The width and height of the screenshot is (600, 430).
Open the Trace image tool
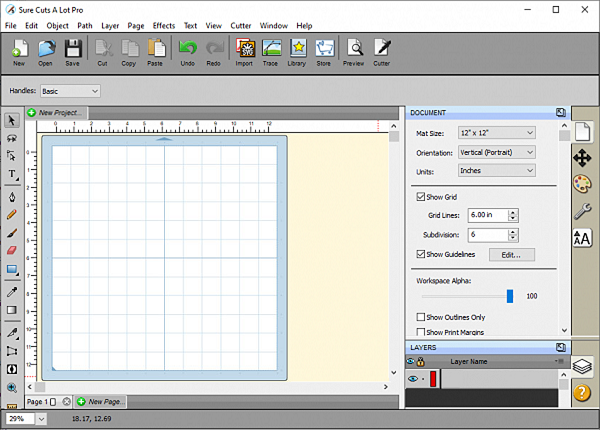[x=271, y=52]
